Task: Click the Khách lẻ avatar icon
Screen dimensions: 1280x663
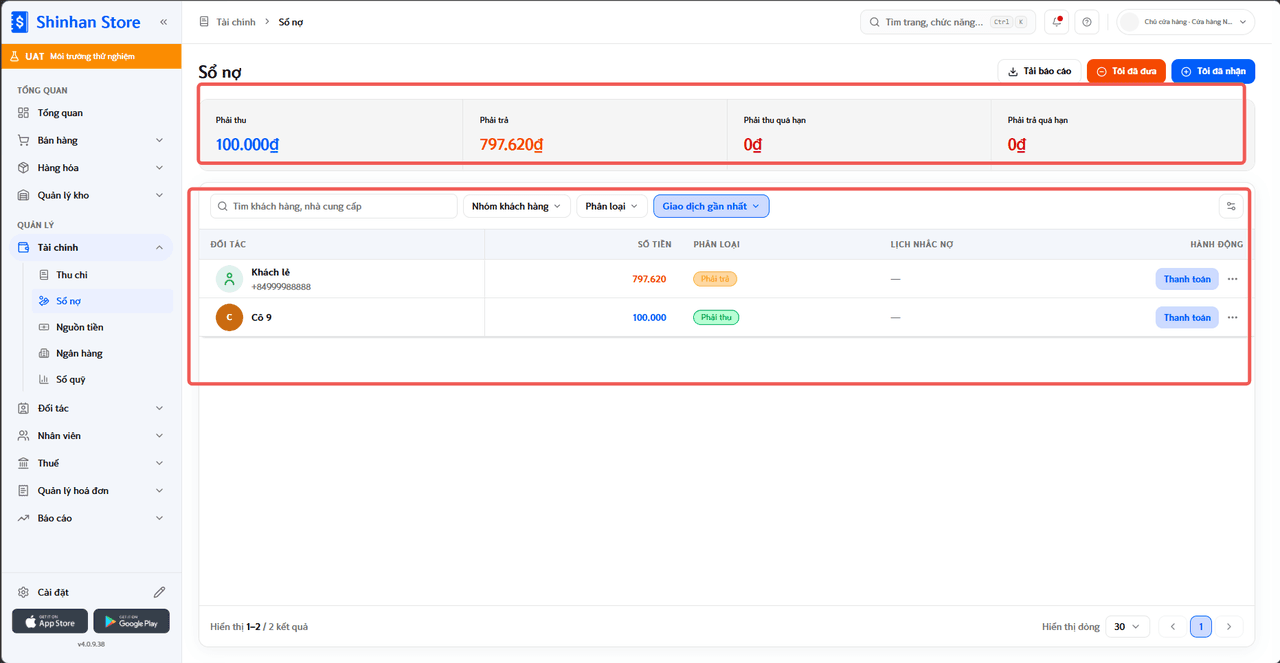Action: click(229, 279)
